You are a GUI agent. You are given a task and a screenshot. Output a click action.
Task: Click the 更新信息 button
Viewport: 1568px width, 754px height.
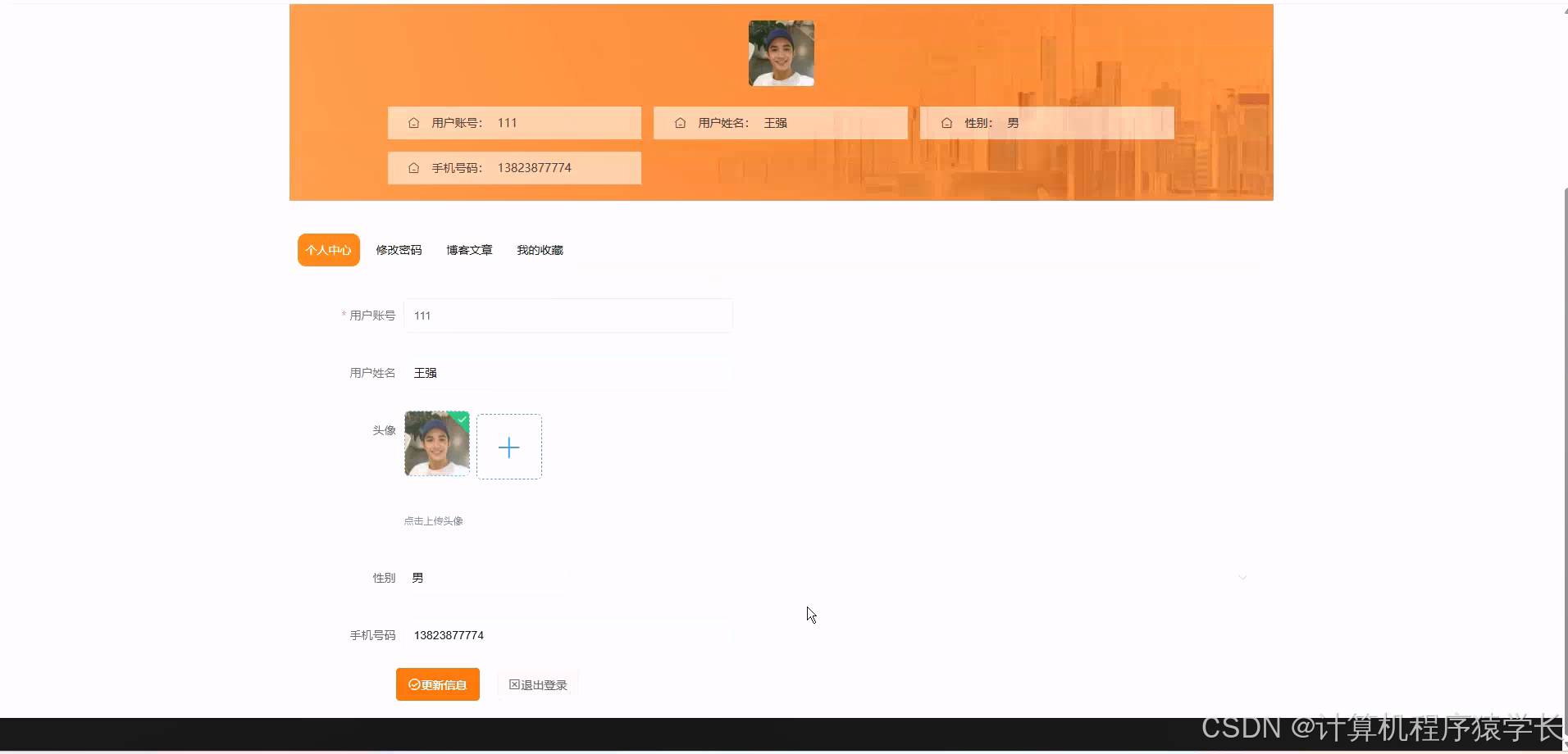pyautogui.click(x=438, y=684)
